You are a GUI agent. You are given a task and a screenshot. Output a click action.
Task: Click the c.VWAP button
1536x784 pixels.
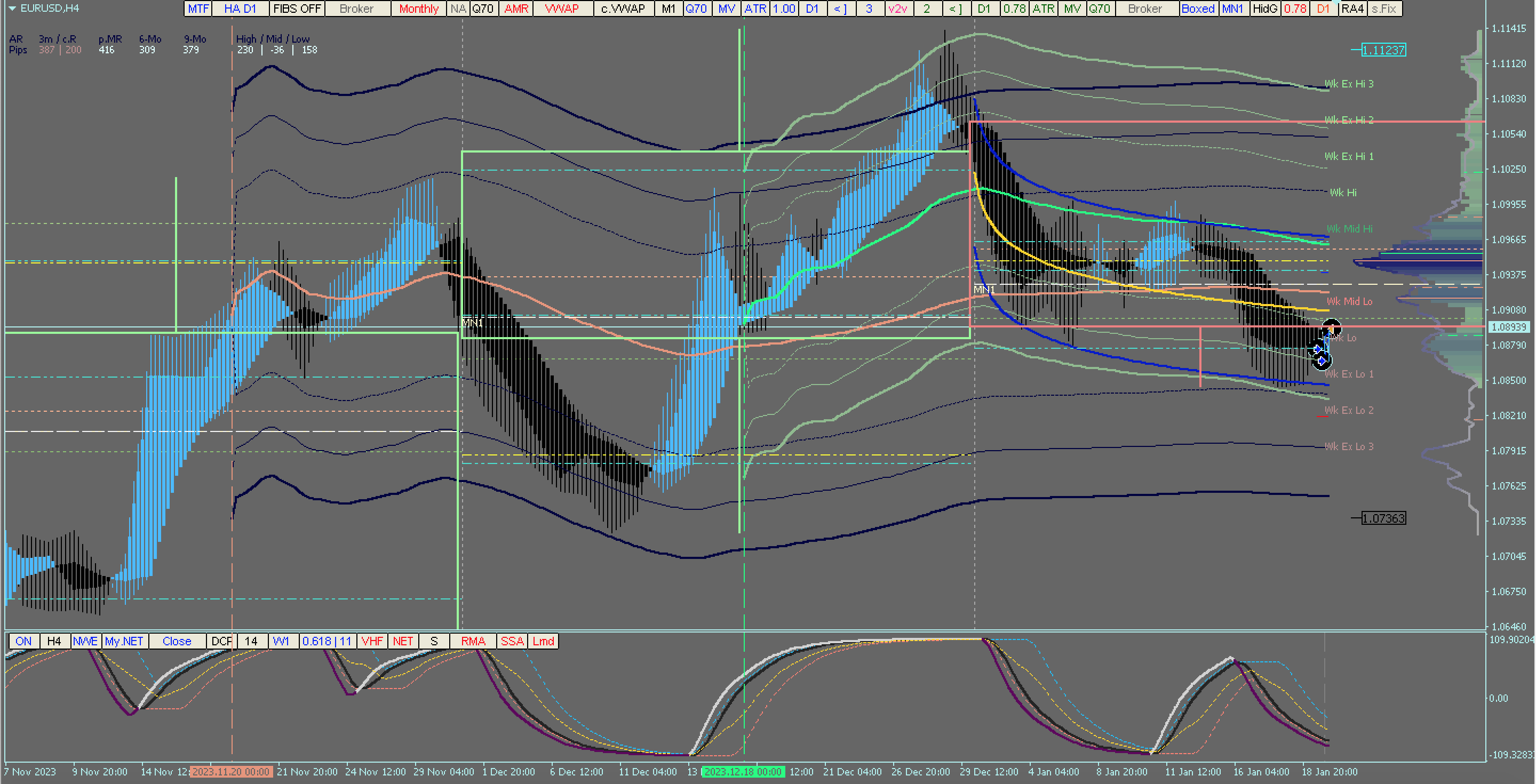623,9
